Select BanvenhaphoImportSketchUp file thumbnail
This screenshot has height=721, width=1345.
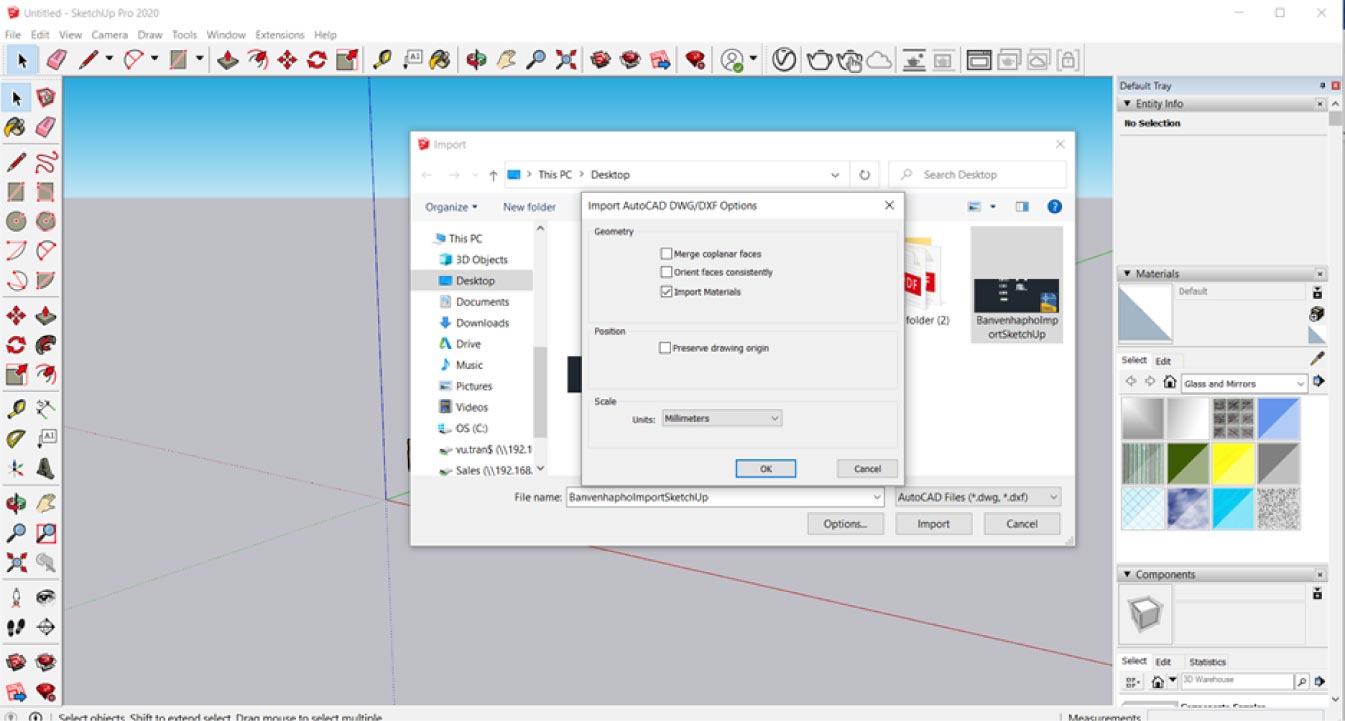[1017, 284]
